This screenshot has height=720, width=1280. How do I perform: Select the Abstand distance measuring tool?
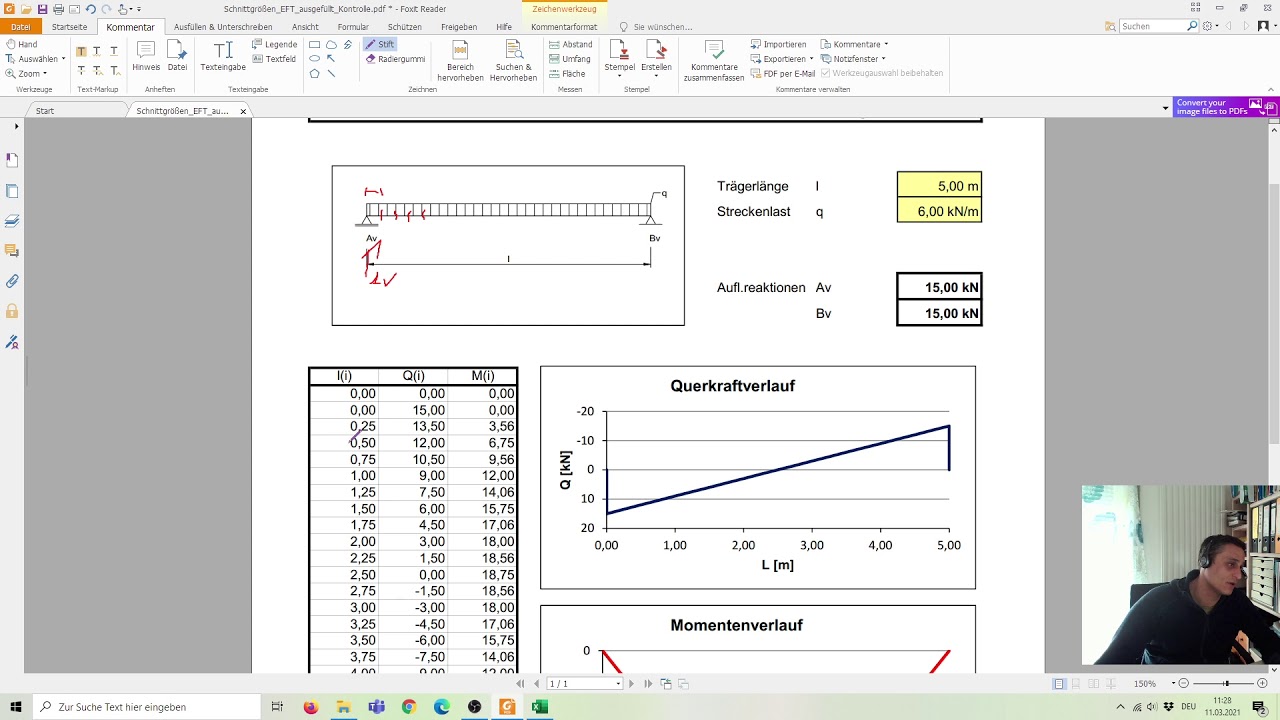point(570,44)
